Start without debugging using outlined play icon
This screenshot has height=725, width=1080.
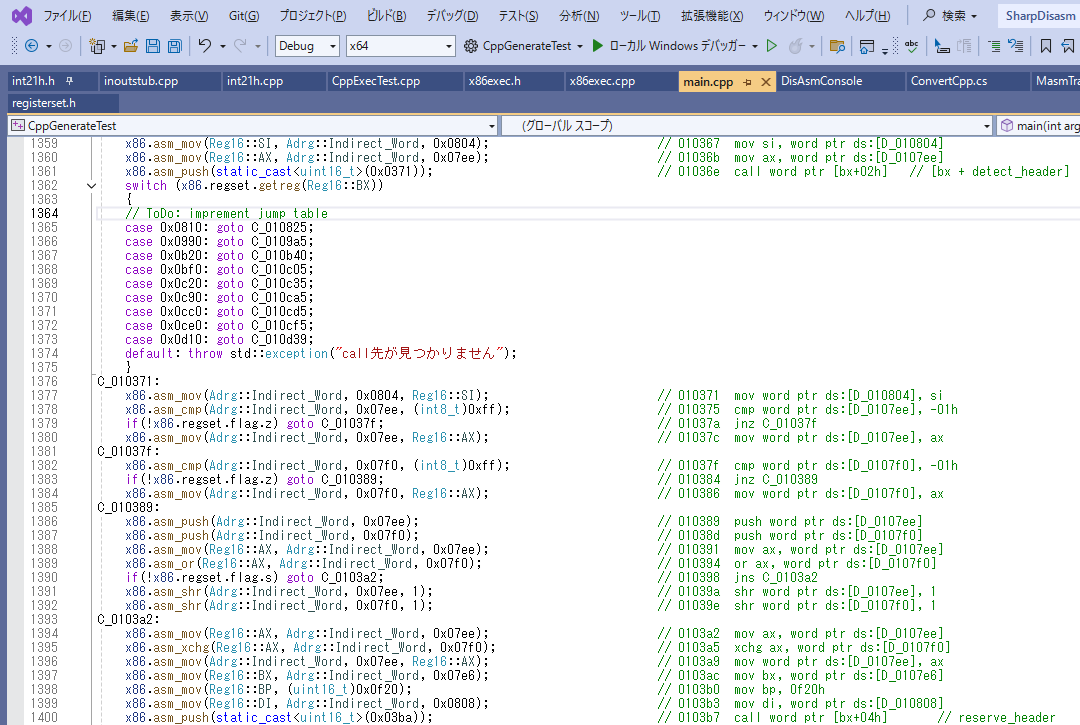771,45
